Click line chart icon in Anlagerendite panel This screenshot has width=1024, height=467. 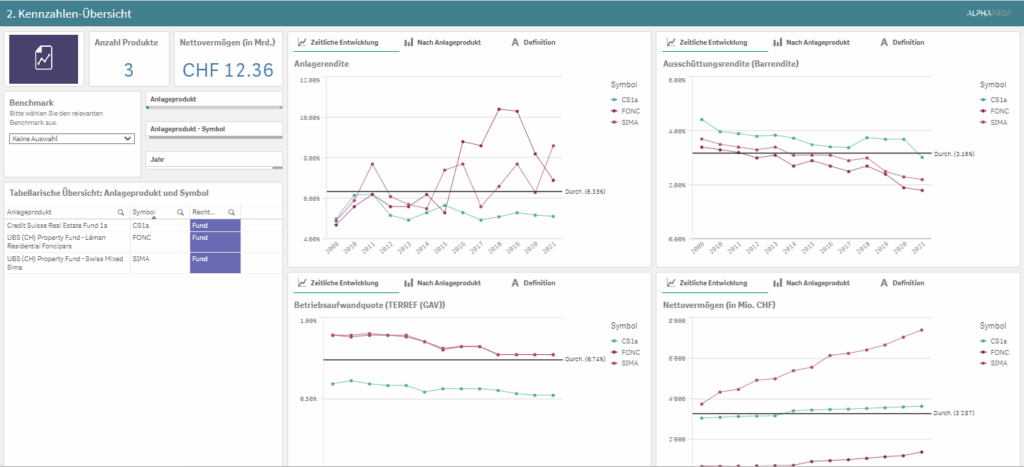[303, 43]
